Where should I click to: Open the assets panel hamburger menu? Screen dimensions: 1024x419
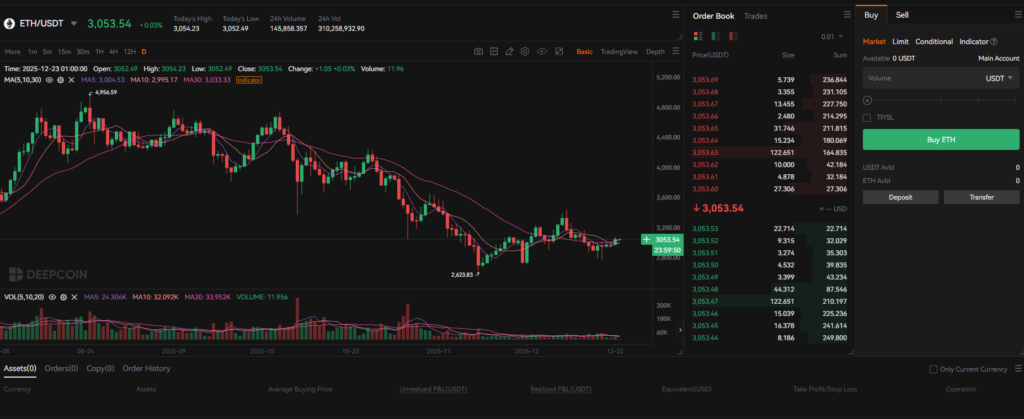1019,369
